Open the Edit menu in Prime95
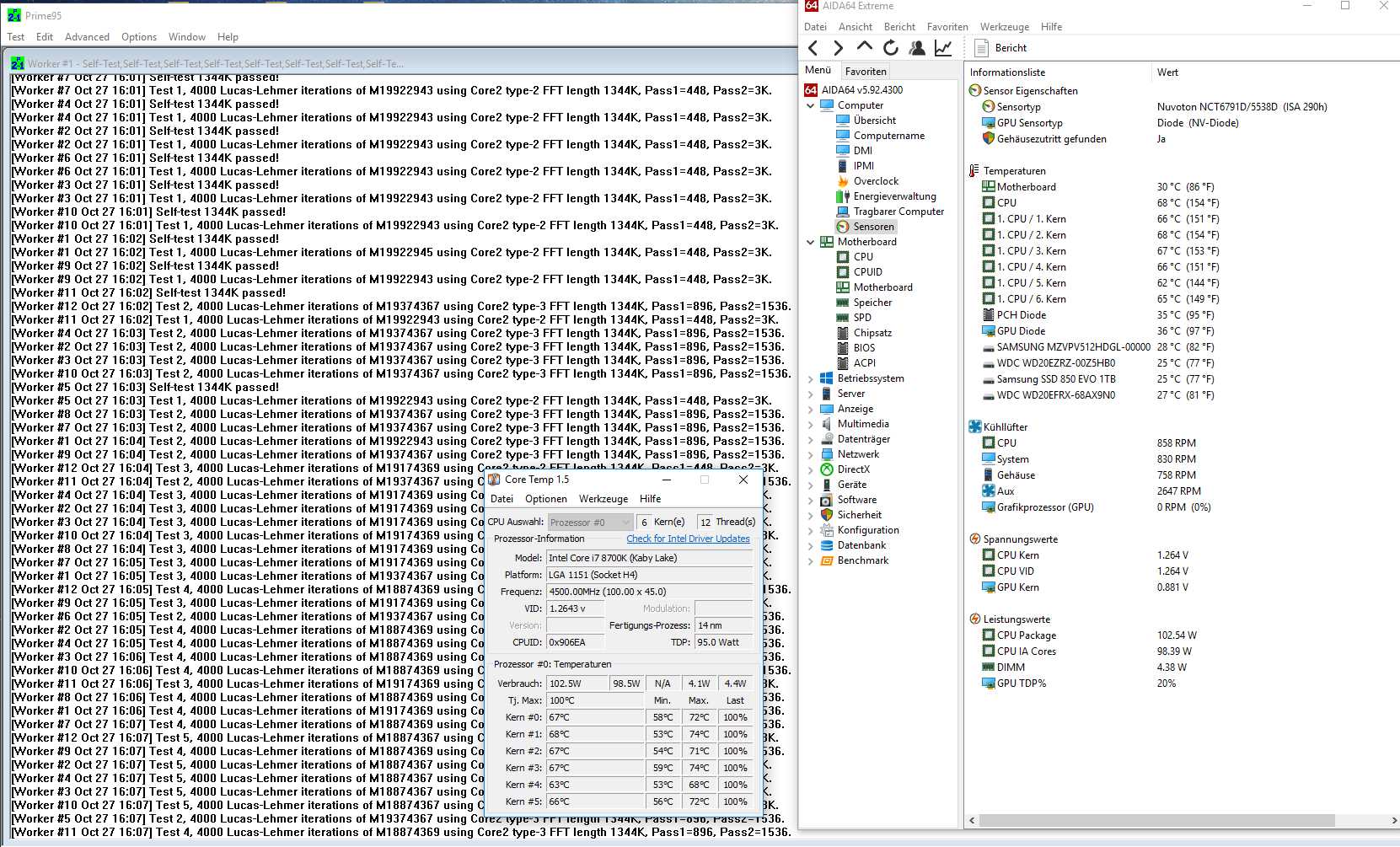Image resolution: width=1400 pixels, height=847 pixels. (45, 37)
